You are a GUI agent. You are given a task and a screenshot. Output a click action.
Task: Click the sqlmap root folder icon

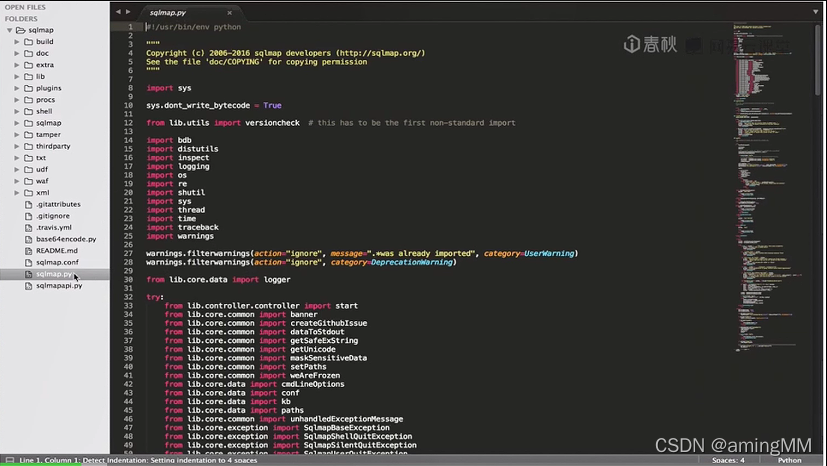[21, 30]
